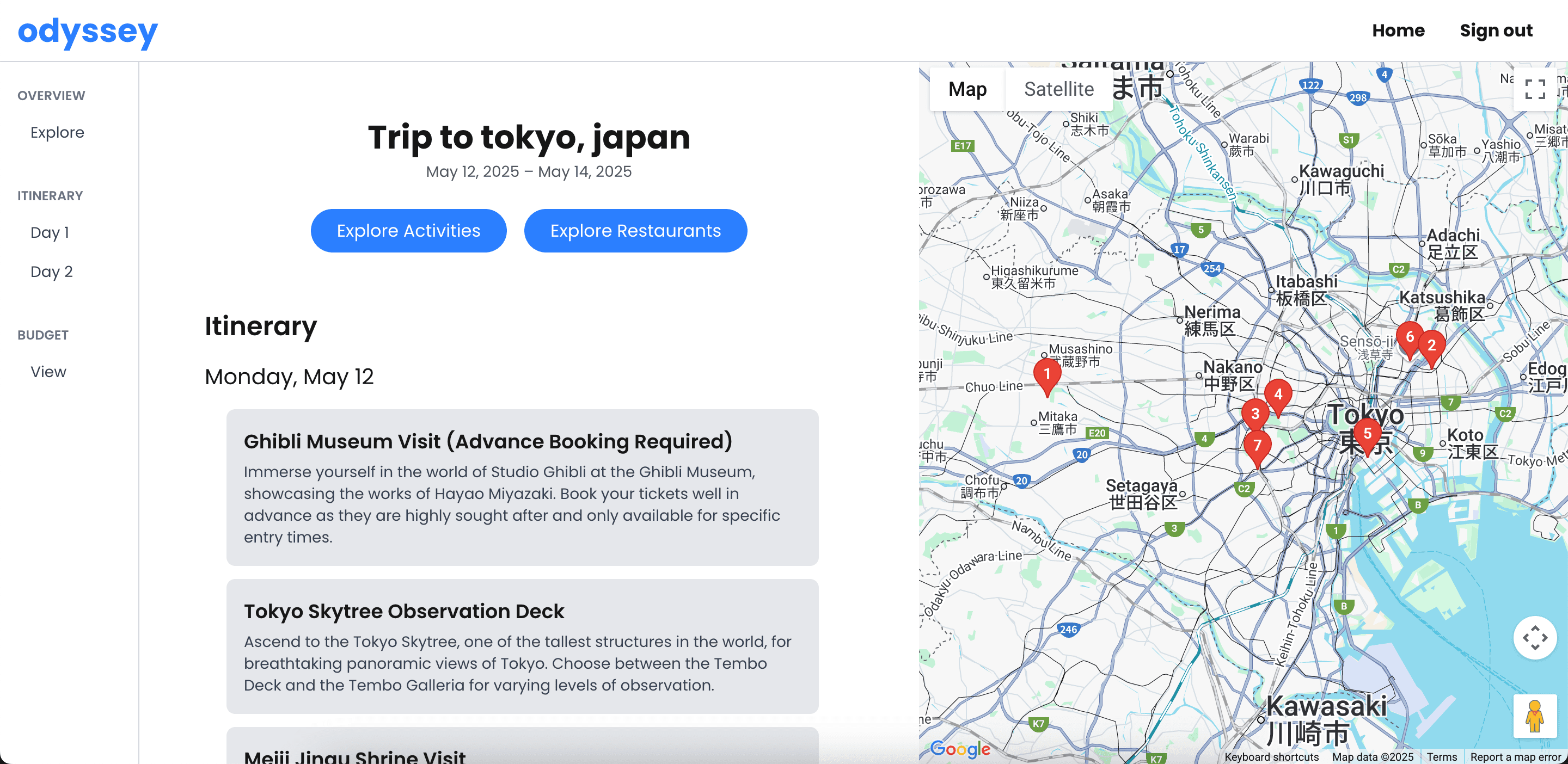Open the Meiji Jingu Shrine Visit card
1568x764 pixels.
[x=522, y=745]
